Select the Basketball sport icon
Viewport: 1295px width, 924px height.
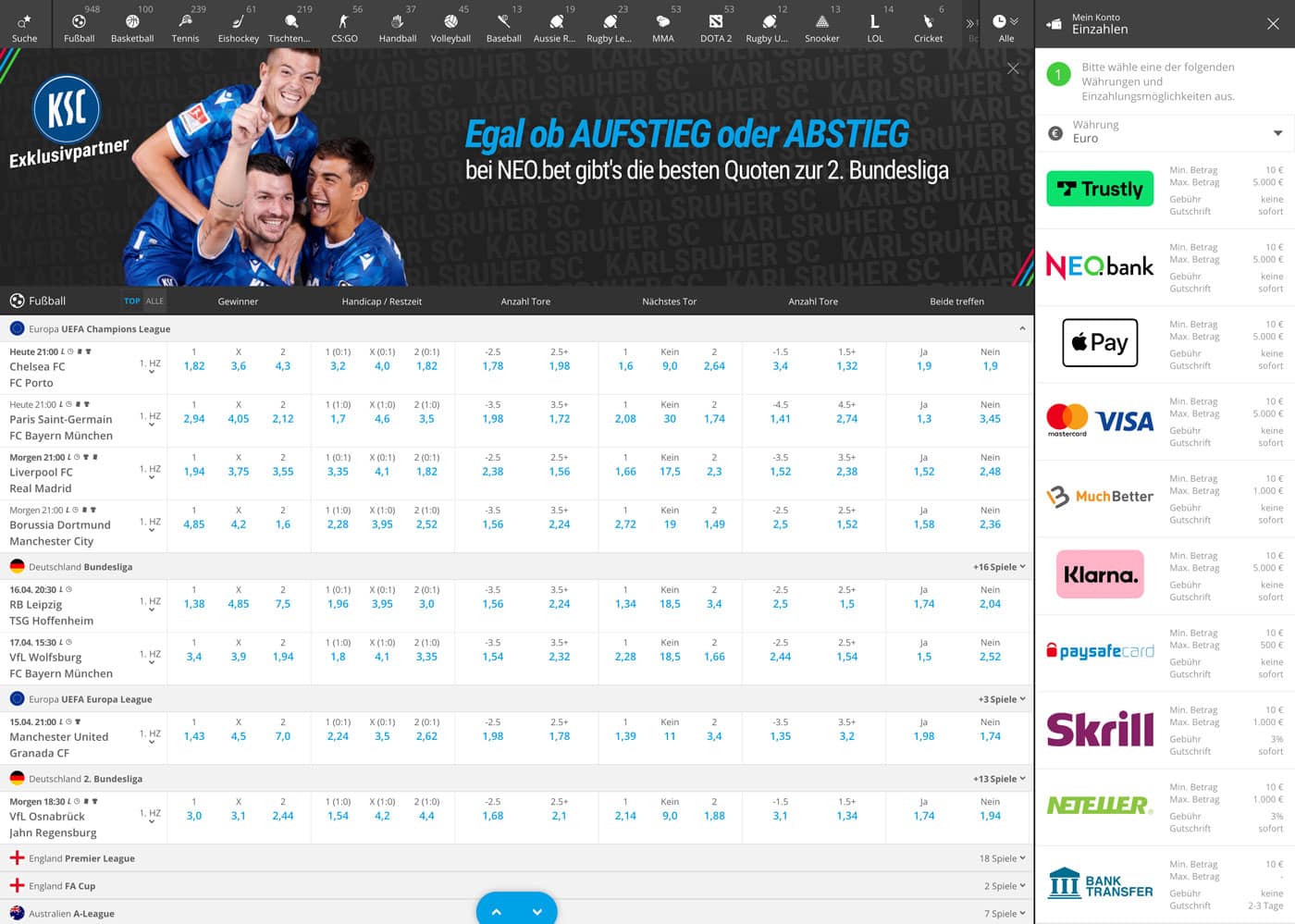click(x=132, y=22)
